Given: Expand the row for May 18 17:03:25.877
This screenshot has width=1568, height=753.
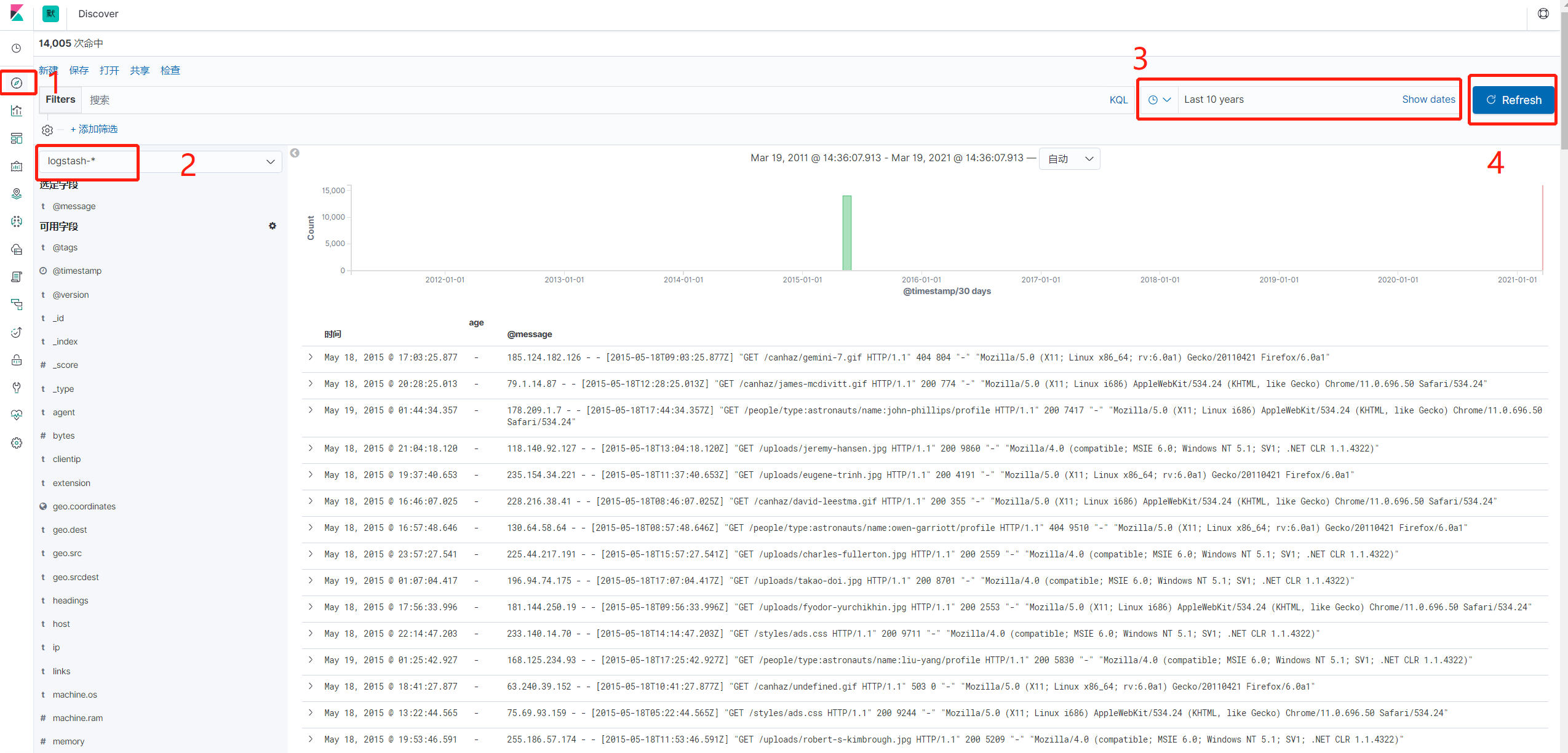Looking at the screenshot, I should pyautogui.click(x=311, y=357).
